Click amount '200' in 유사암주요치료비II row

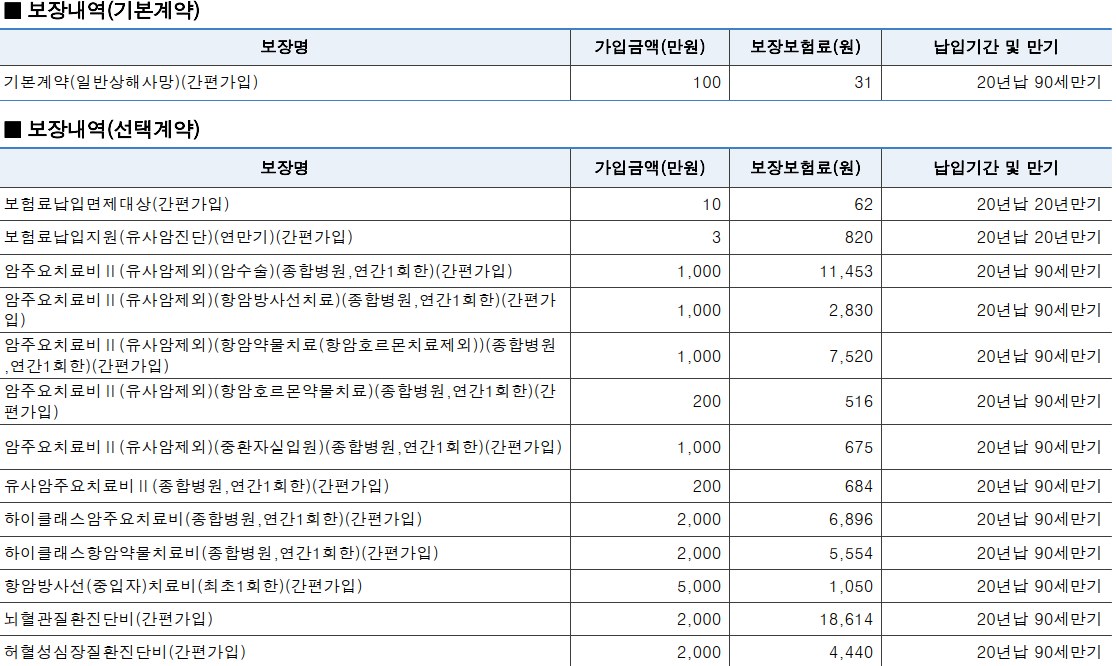707,486
